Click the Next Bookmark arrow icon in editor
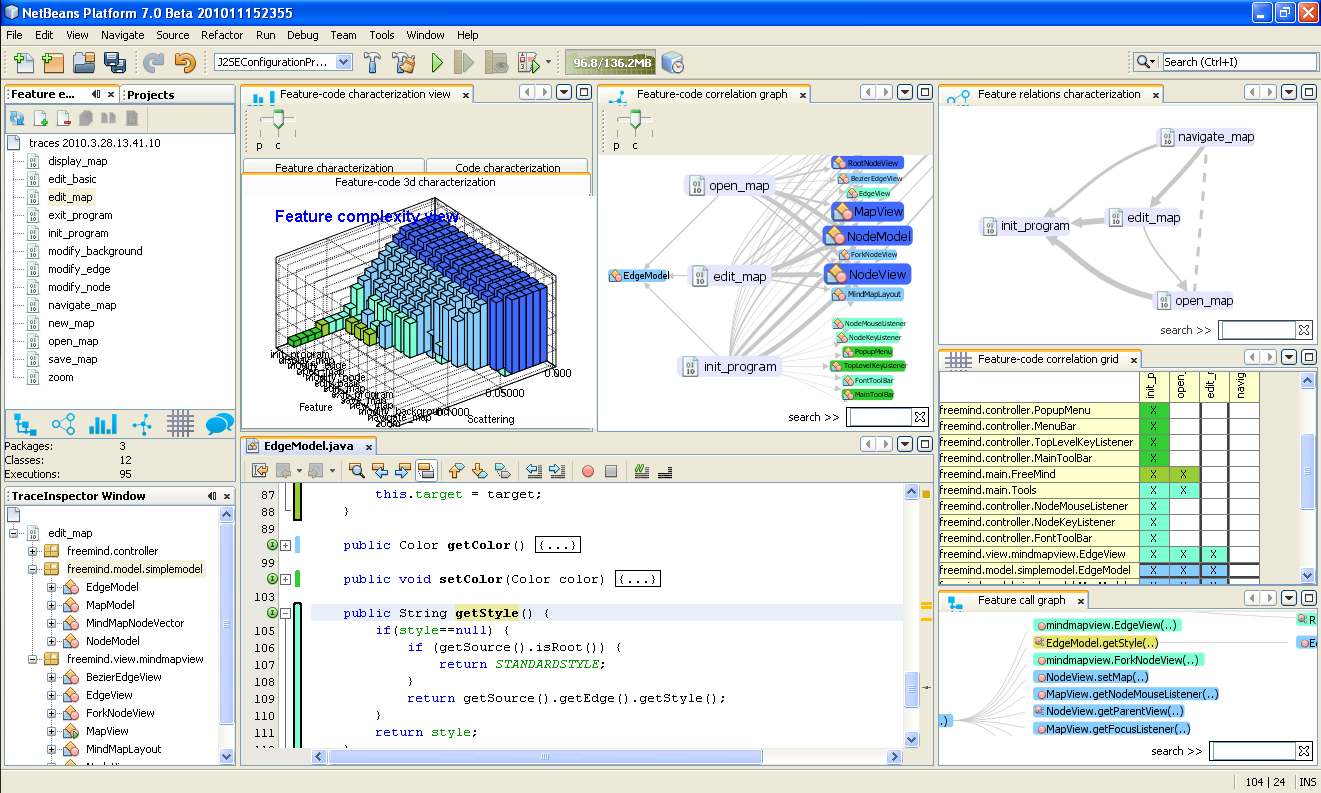Image resolution: width=1321 pixels, height=793 pixels. (x=478, y=470)
